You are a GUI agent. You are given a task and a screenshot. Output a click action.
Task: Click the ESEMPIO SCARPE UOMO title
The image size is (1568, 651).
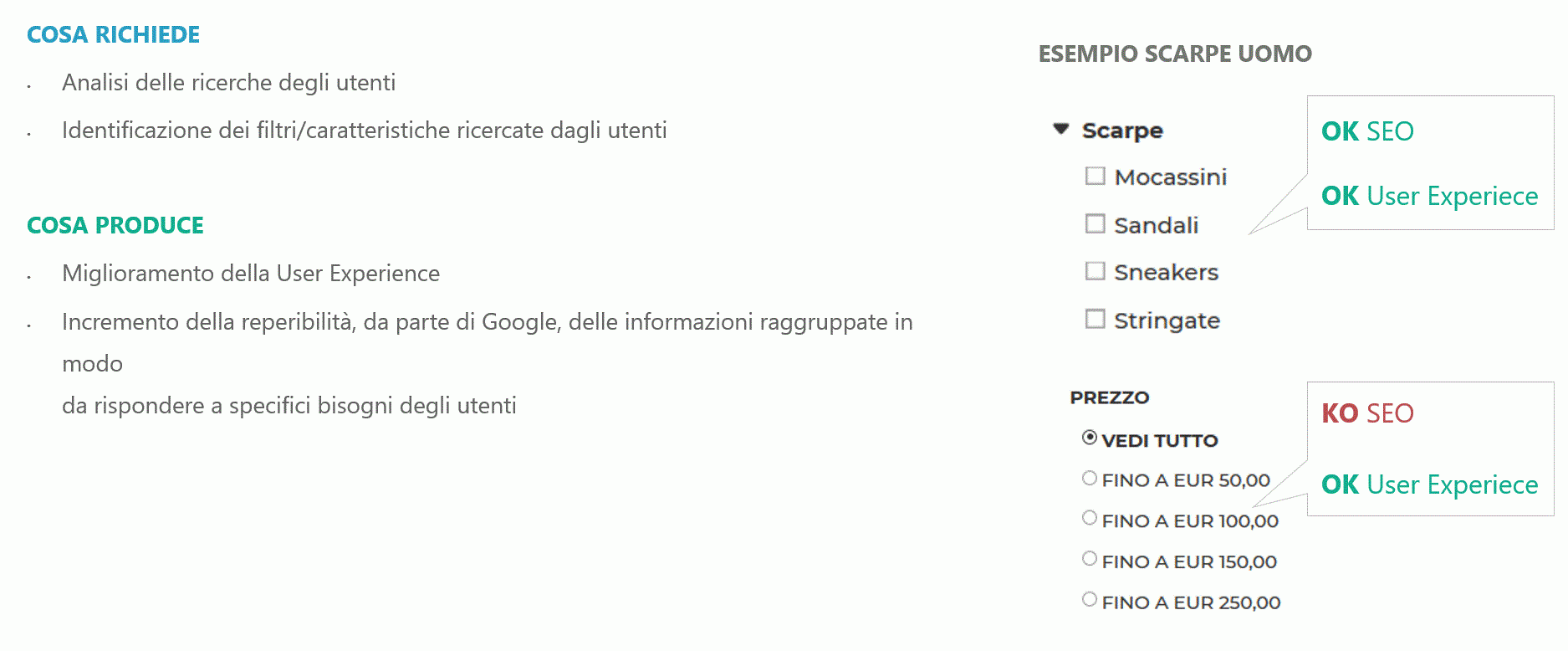(x=1175, y=54)
